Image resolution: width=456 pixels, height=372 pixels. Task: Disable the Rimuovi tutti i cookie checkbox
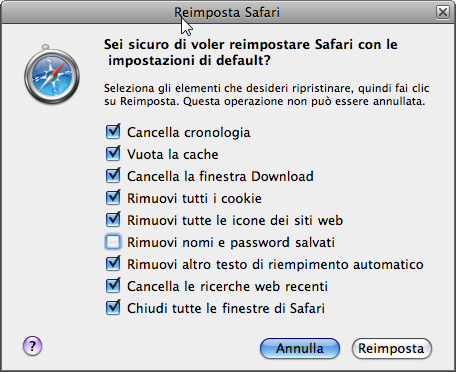click(113, 198)
